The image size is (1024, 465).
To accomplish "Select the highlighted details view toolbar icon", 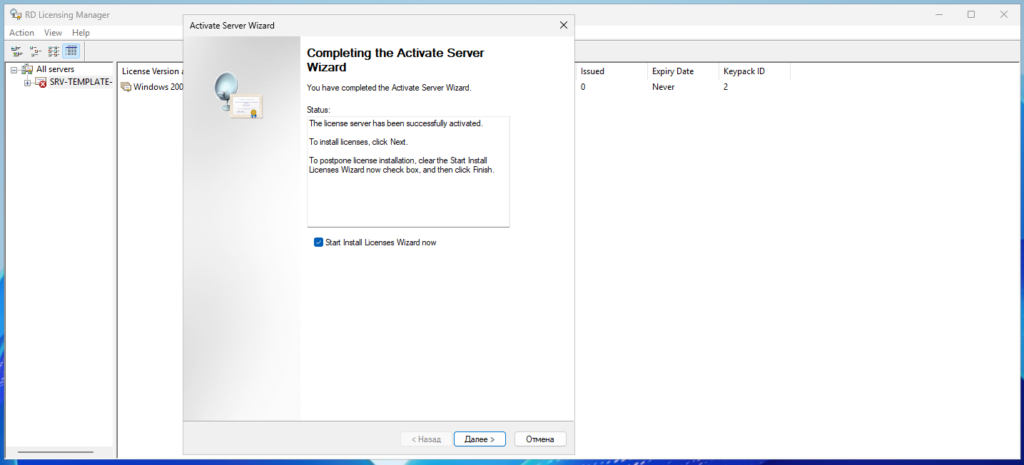I will (72, 51).
